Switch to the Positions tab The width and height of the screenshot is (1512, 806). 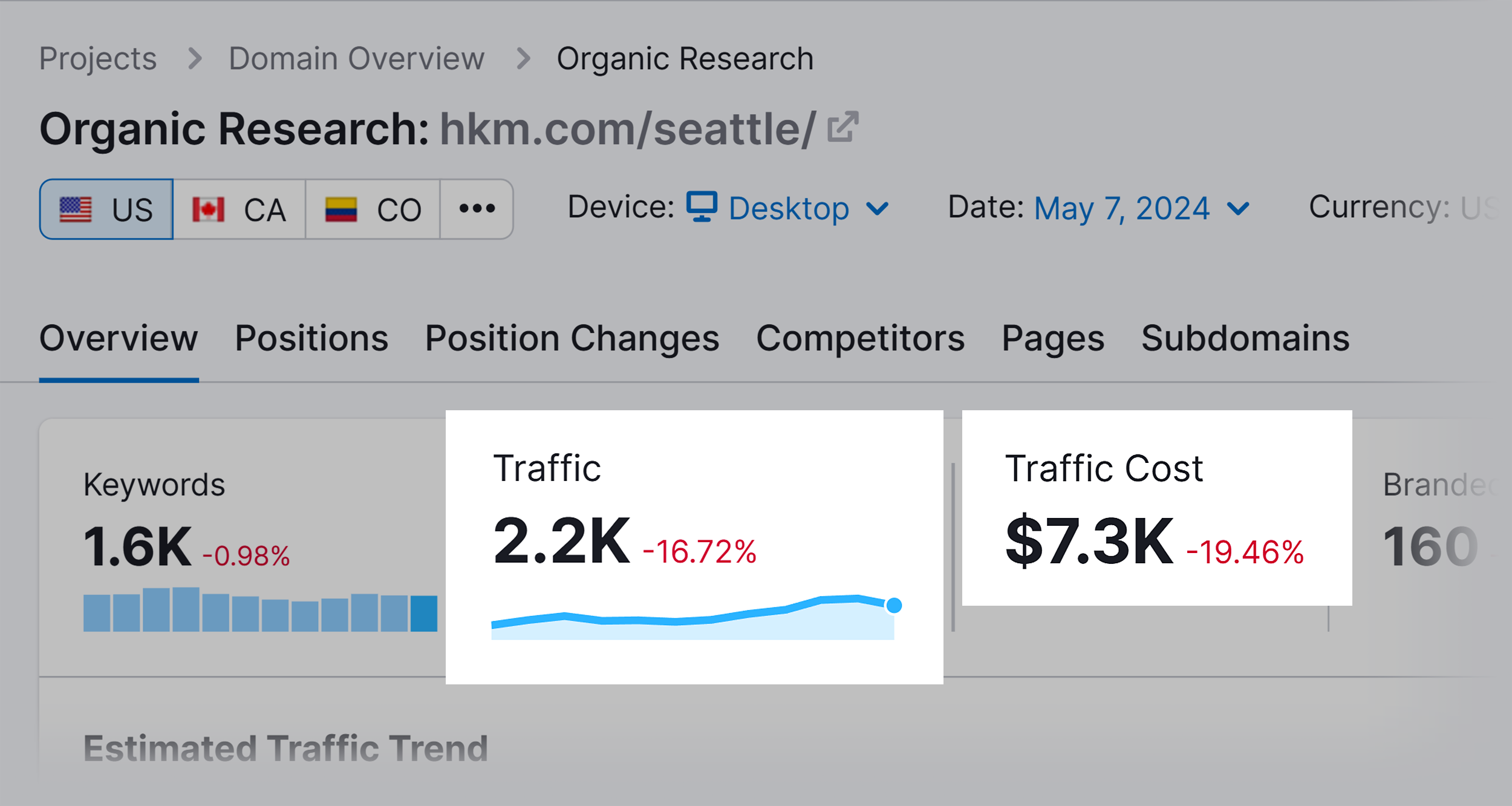coord(311,338)
